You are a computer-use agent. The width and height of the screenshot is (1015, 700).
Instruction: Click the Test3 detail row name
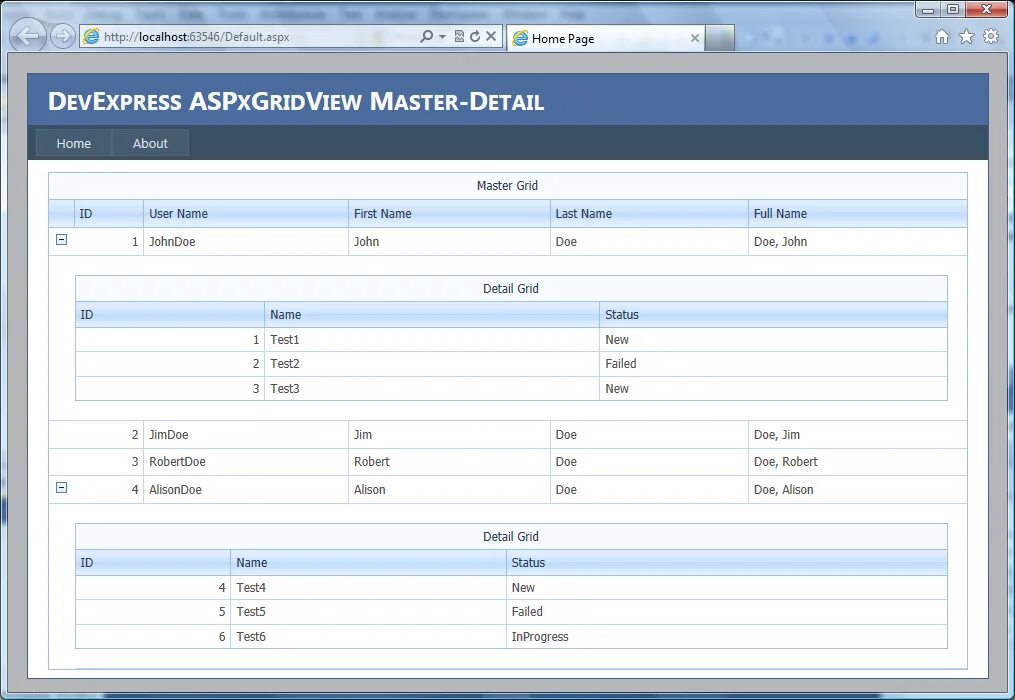[x=432, y=389]
